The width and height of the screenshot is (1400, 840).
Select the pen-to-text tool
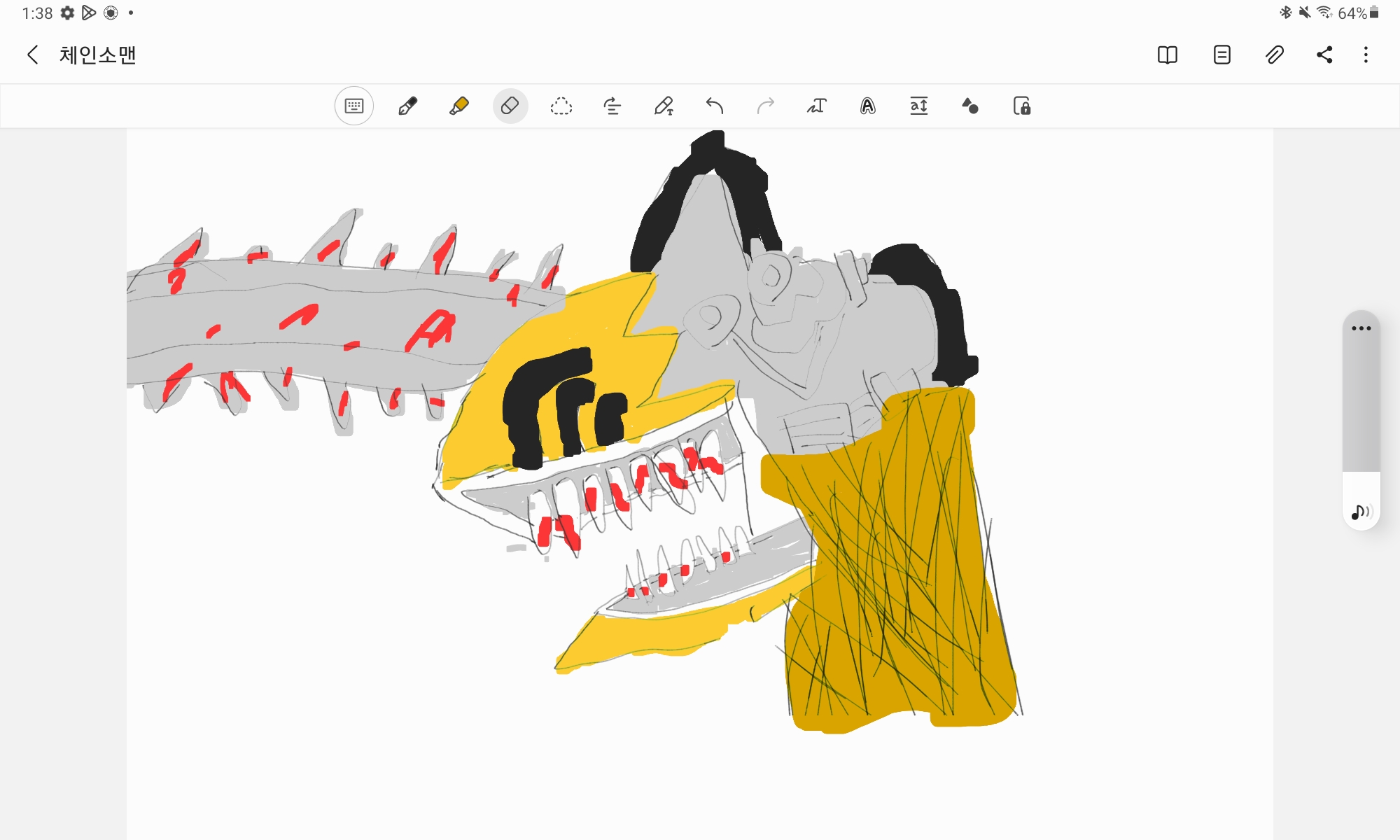664,106
